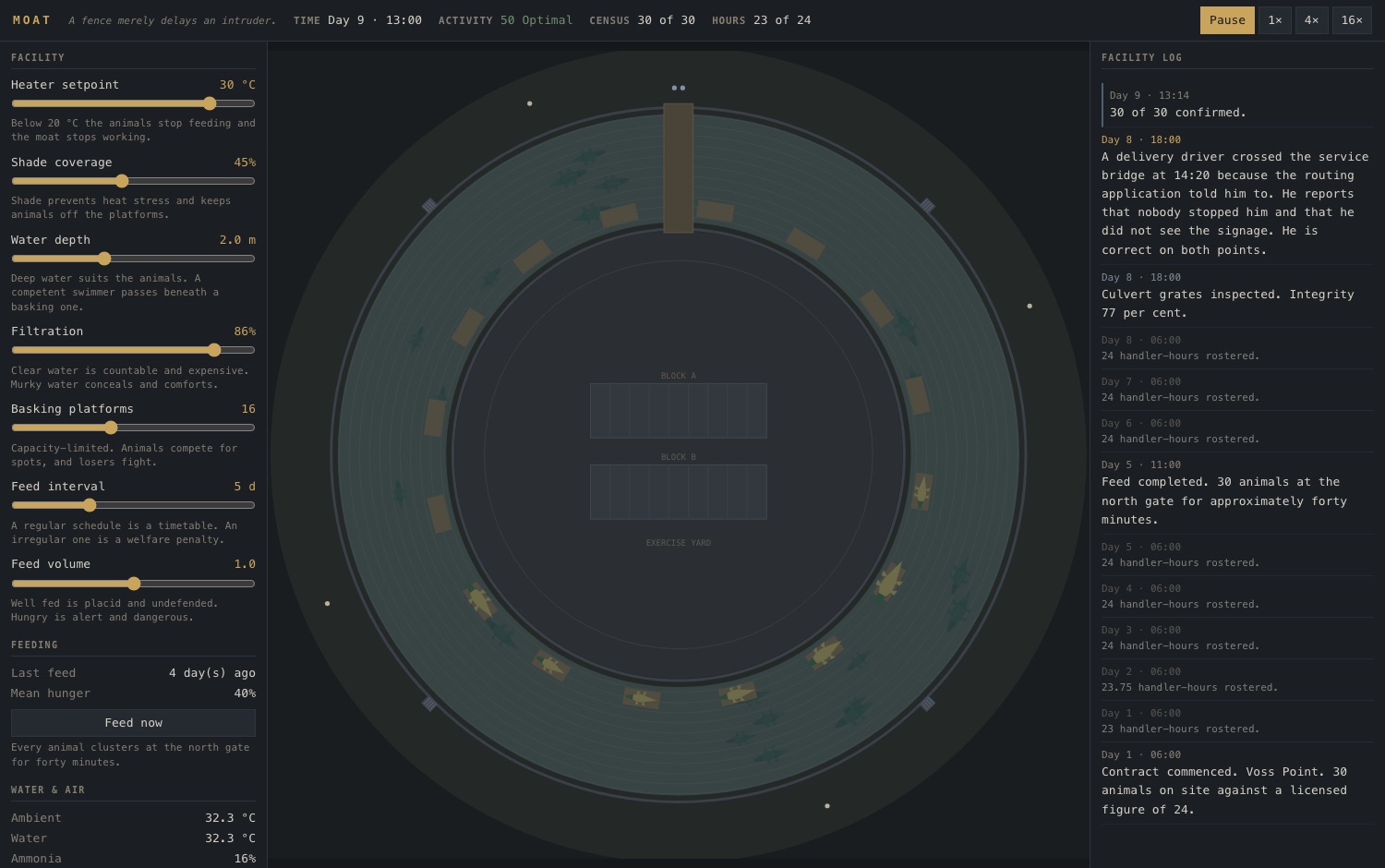This screenshot has width=1385, height=868.
Task: Select the Day 1 23 handler-hours entry
Action: [x=1237, y=721]
